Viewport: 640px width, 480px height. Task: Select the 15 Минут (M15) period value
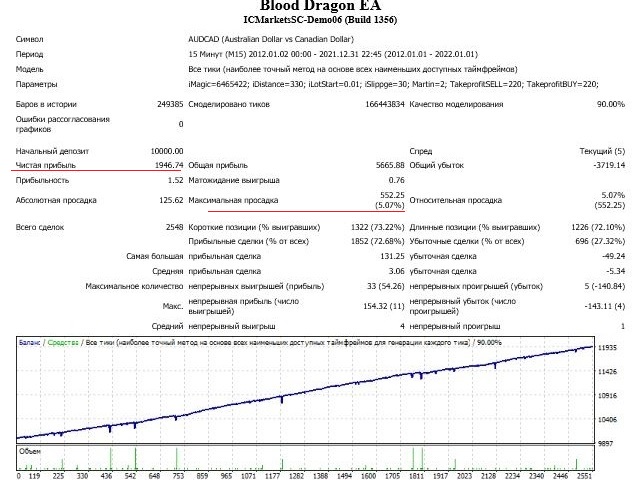coord(333,54)
